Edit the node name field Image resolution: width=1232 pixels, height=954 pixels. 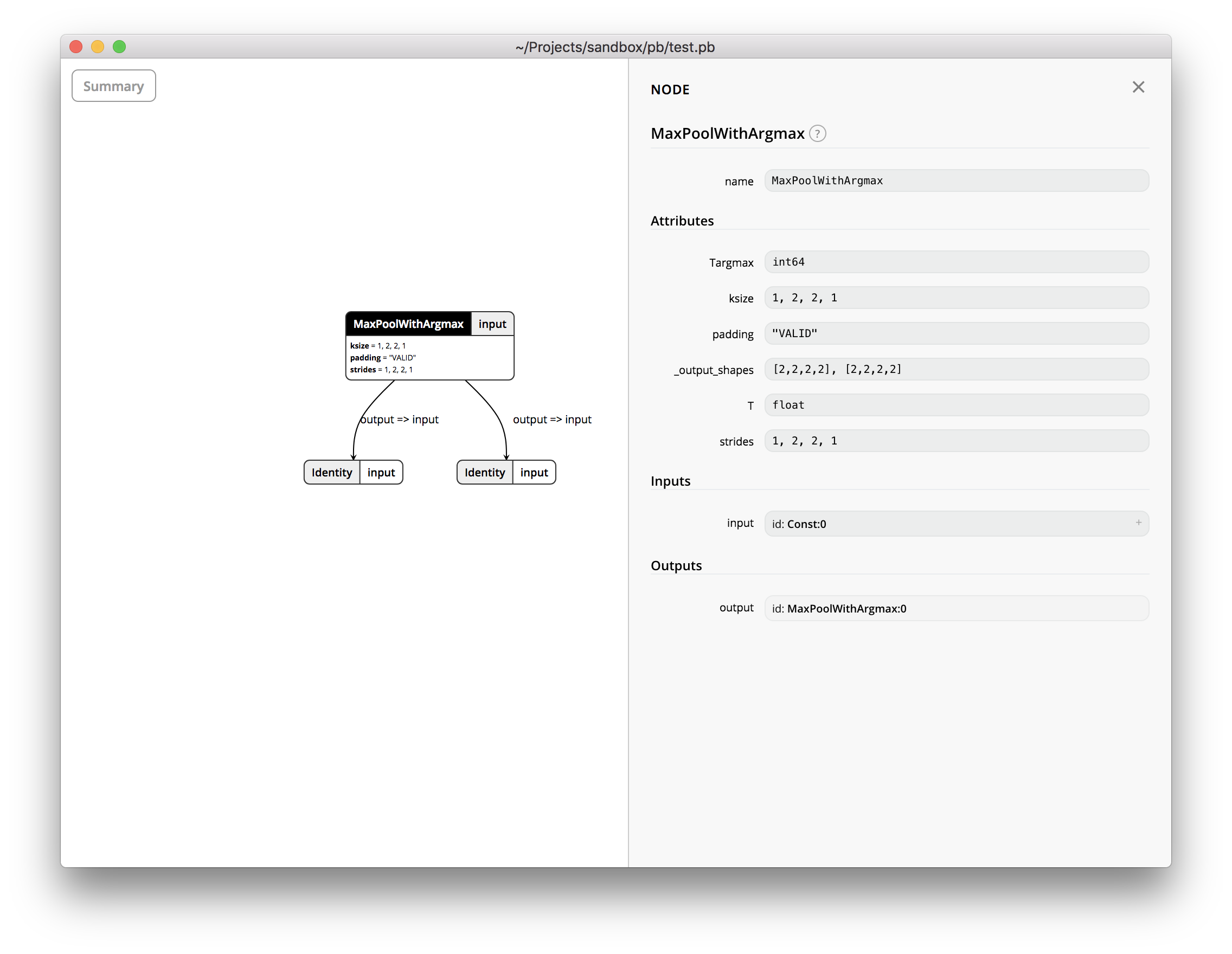point(956,181)
